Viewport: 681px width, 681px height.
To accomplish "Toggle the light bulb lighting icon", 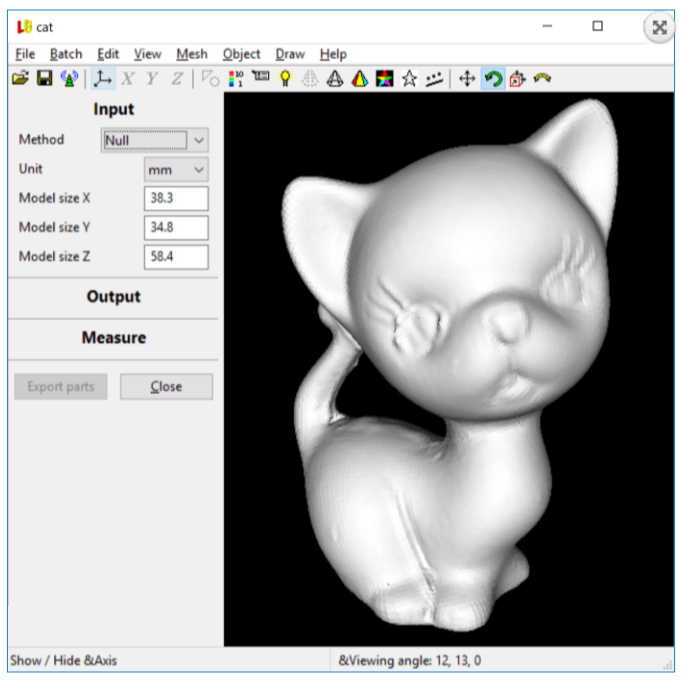I will tap(285, 79).
